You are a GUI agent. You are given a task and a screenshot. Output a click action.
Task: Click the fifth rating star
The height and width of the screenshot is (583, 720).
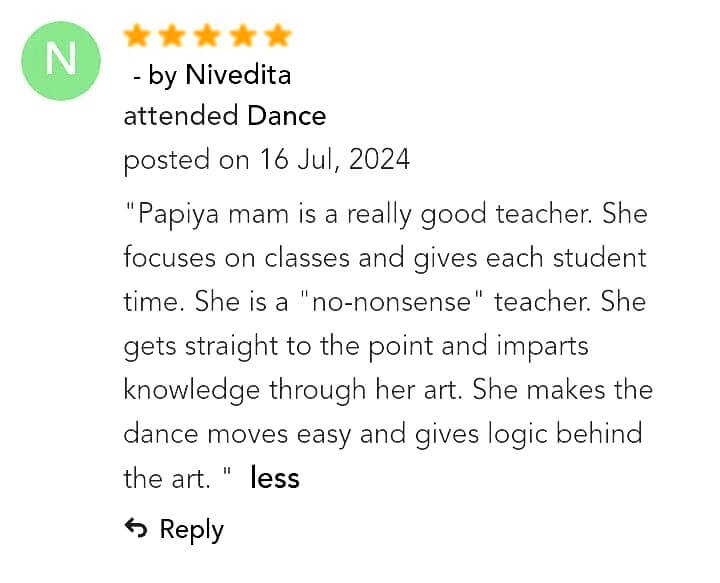click(277, 37)
